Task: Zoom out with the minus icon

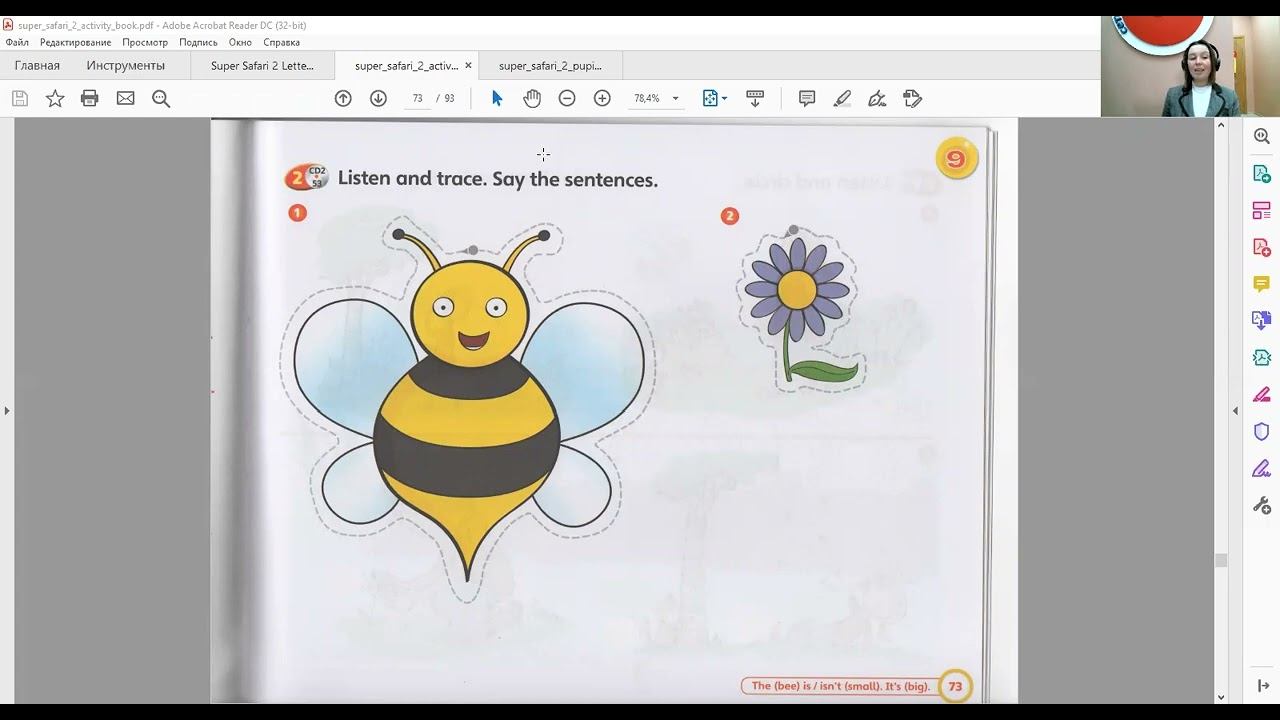Action: (567, 98)
